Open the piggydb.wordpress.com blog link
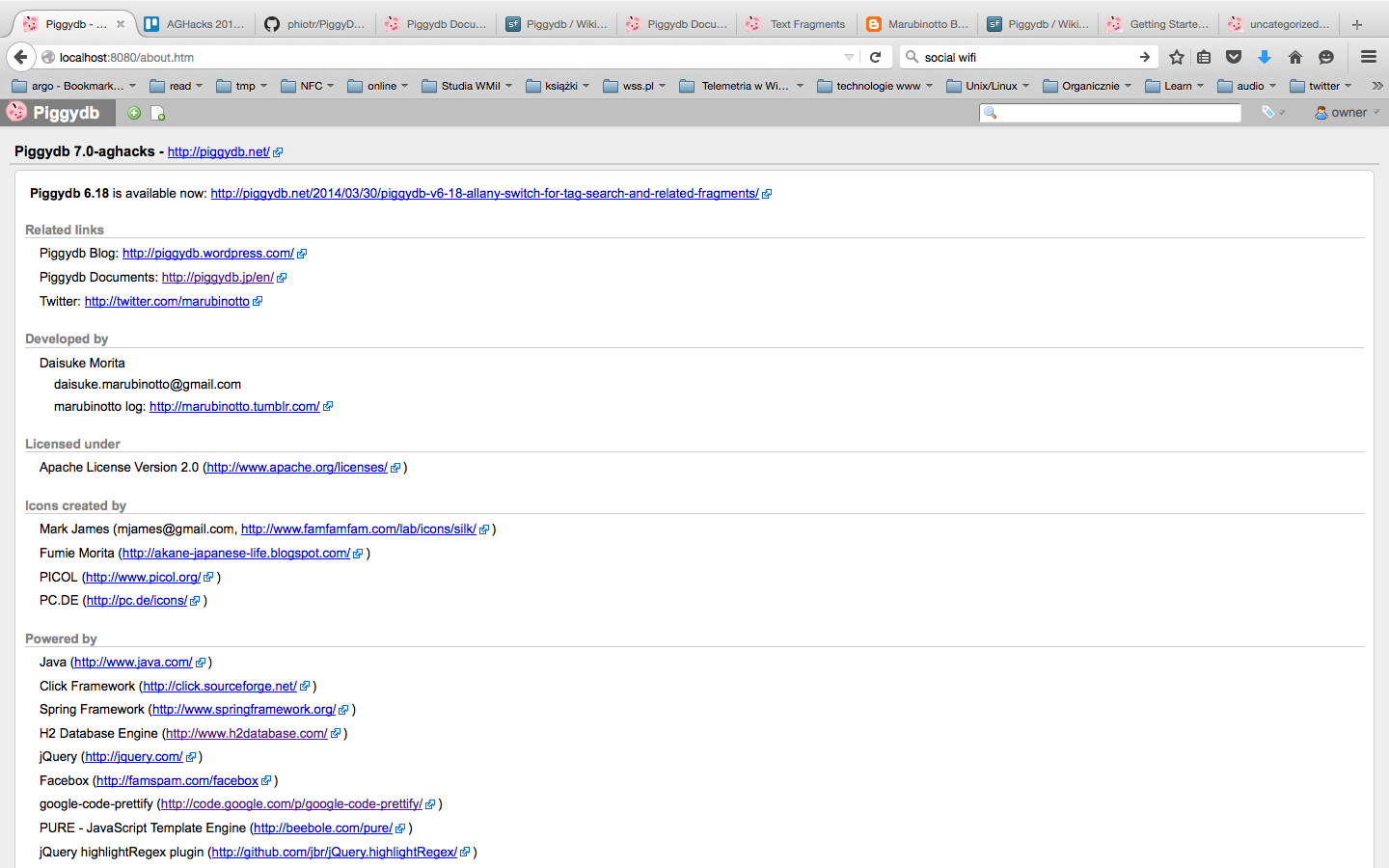This screenshot has height=868, width=1389. click(x=208, y=254)
